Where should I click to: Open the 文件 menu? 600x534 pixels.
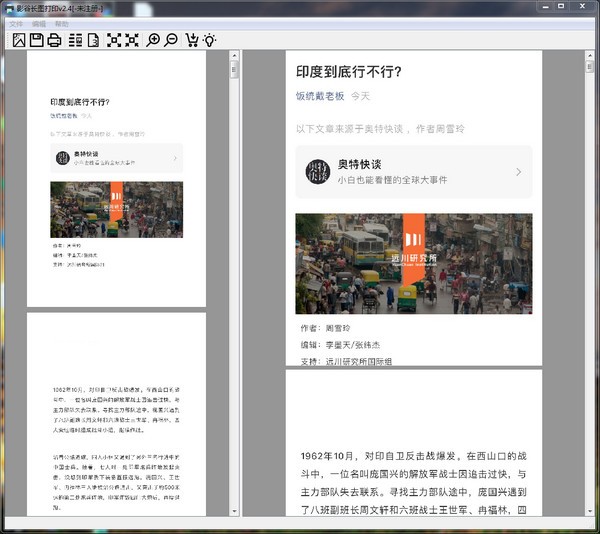[16, 23]
